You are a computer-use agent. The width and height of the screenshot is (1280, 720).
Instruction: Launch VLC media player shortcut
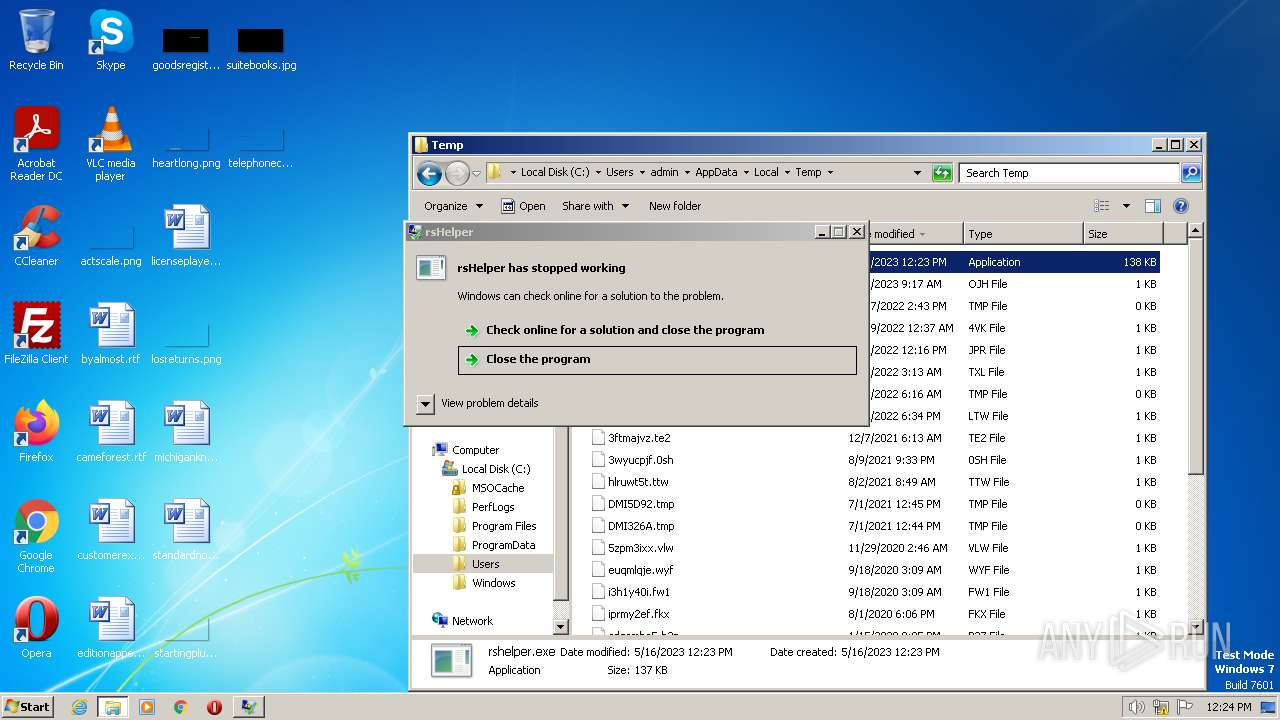110,145
